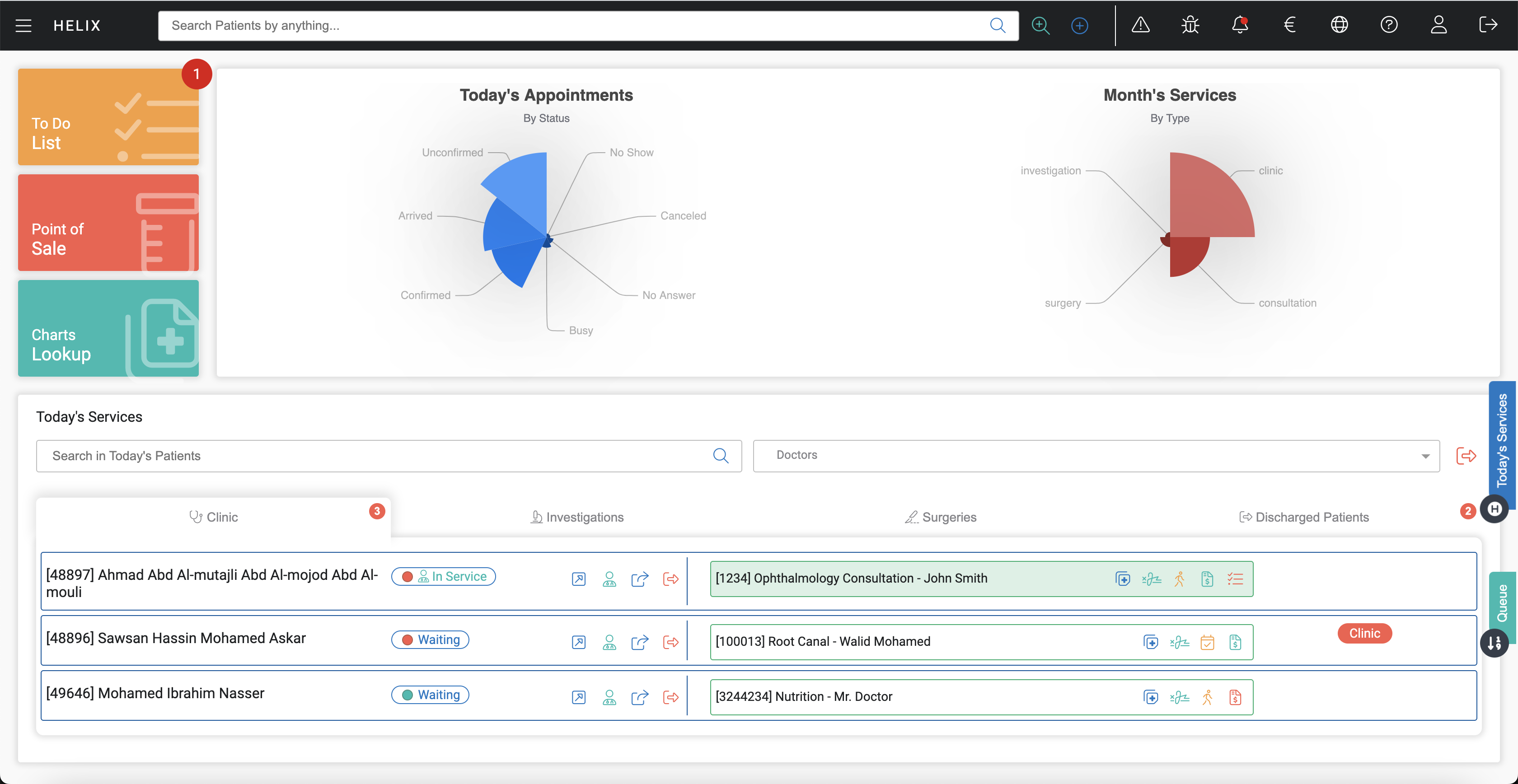Click walking person icon on Ophthalmology Consultation
This screenshot has width=1518, height=784.
point(1179,579)
